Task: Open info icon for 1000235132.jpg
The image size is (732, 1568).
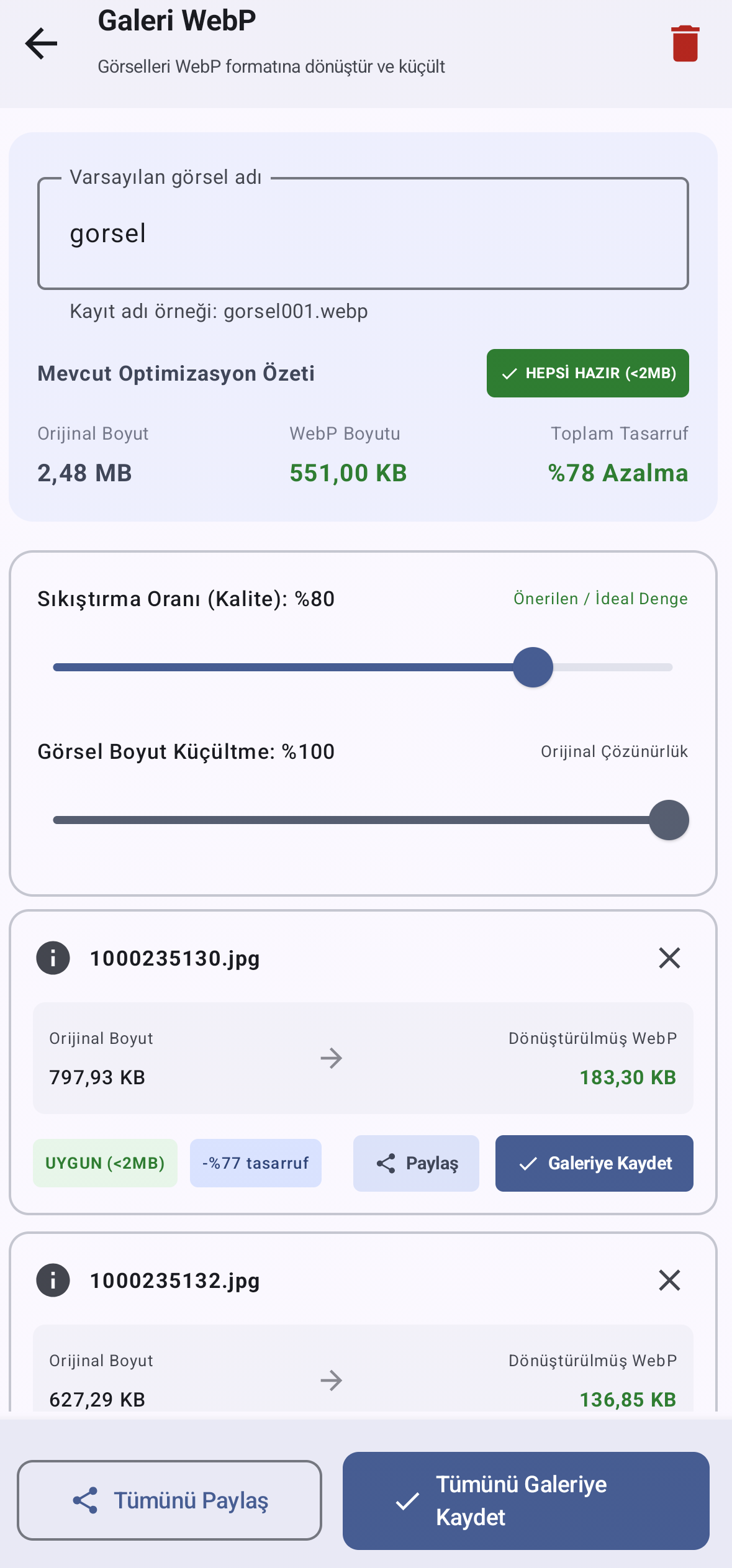Action: pyautogui.click(x=53, y=1280)
